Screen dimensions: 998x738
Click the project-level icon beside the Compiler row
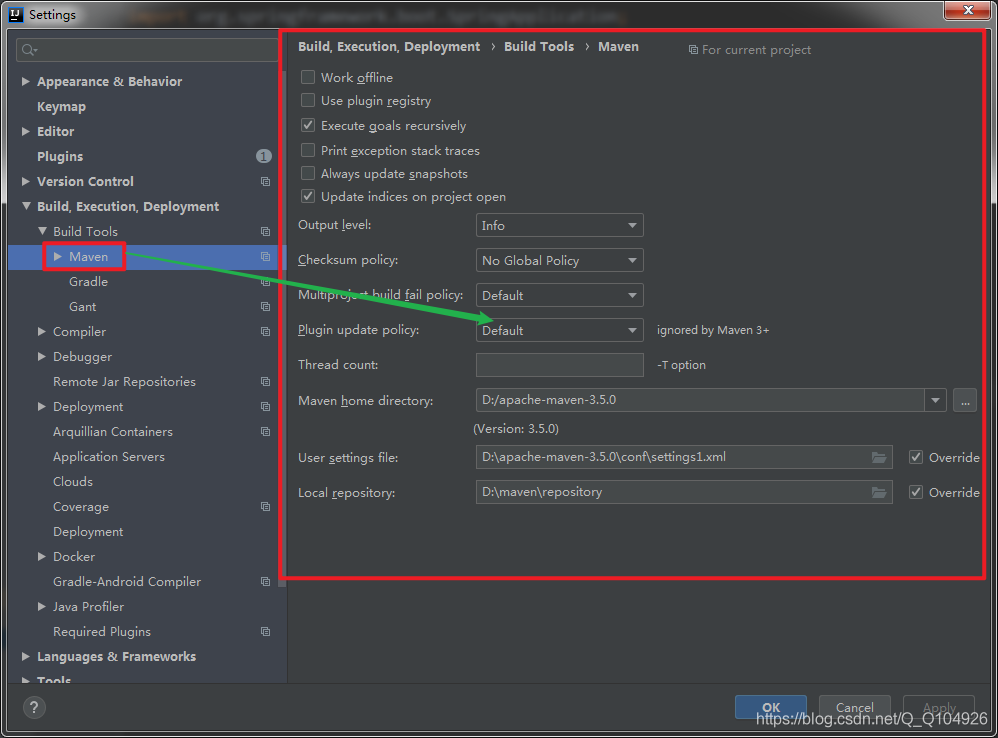click(x=265, y=331)
